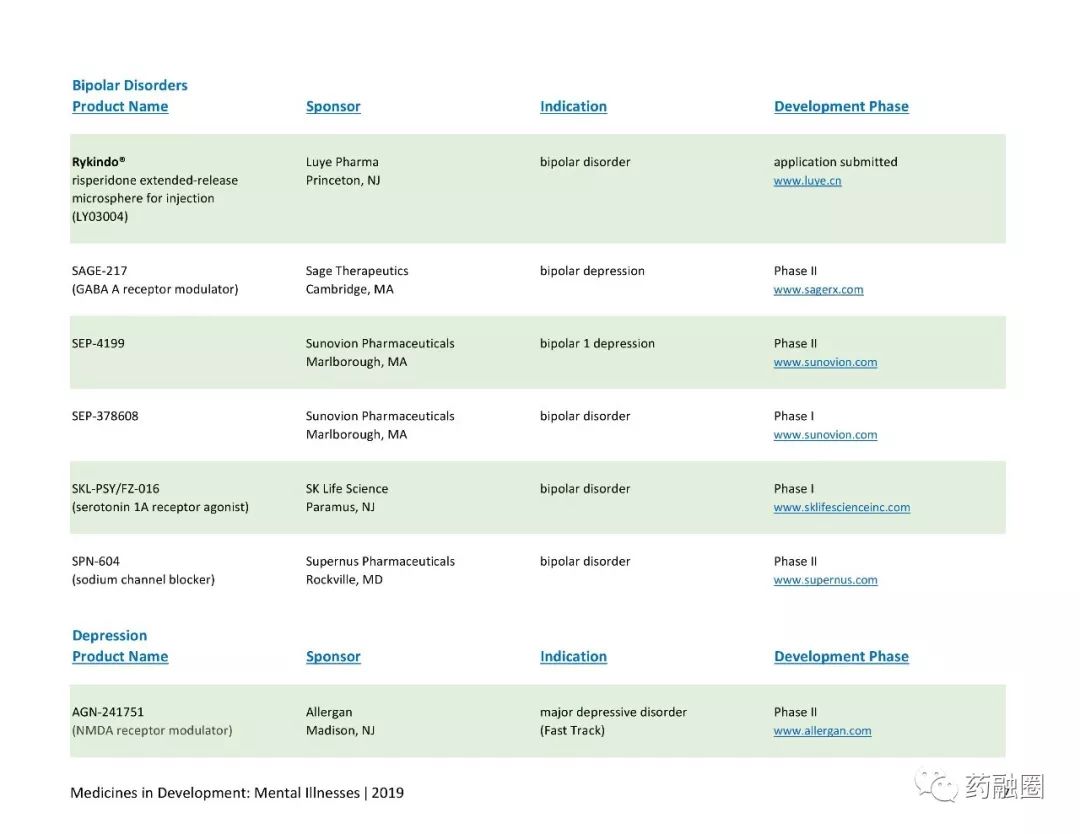Click Development Phase header under Depression

[x=841, y=657]
